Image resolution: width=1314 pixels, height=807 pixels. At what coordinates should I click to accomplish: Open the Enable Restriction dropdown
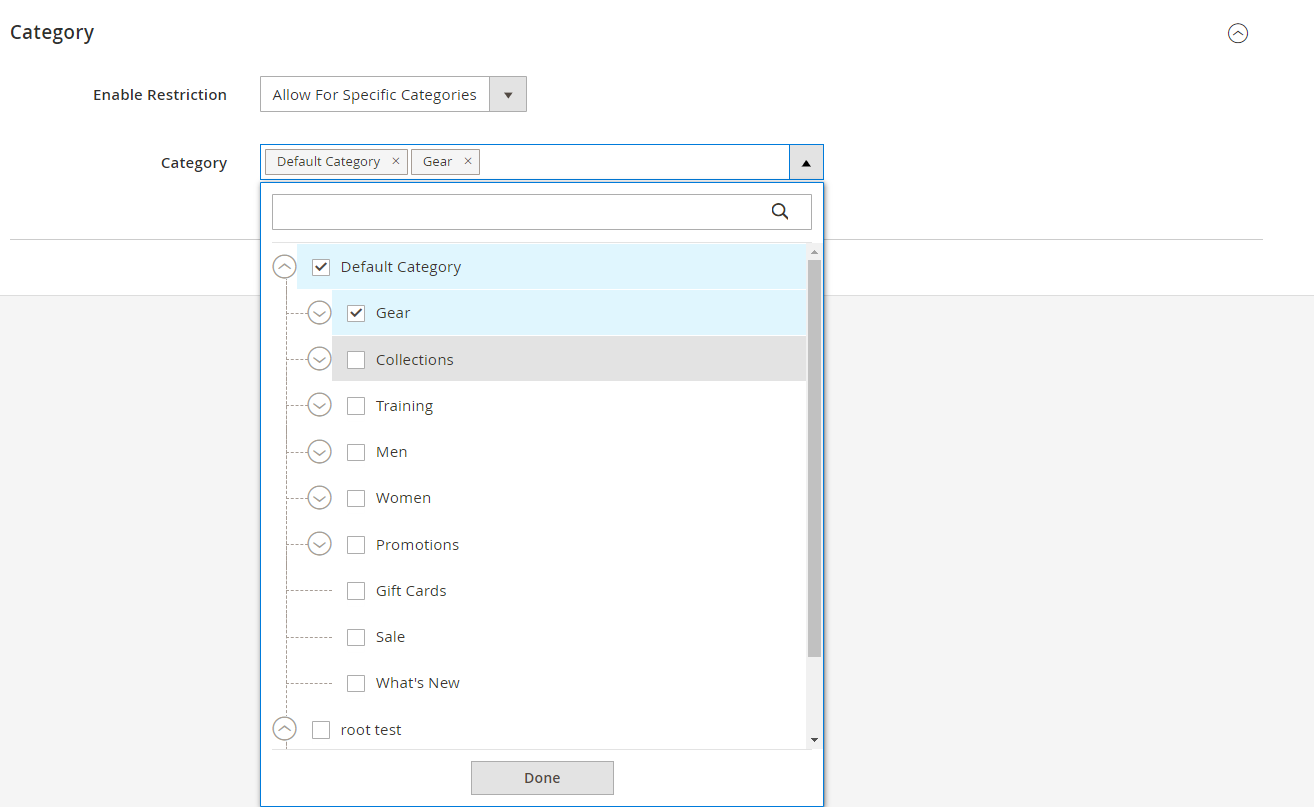click(393, 95)
